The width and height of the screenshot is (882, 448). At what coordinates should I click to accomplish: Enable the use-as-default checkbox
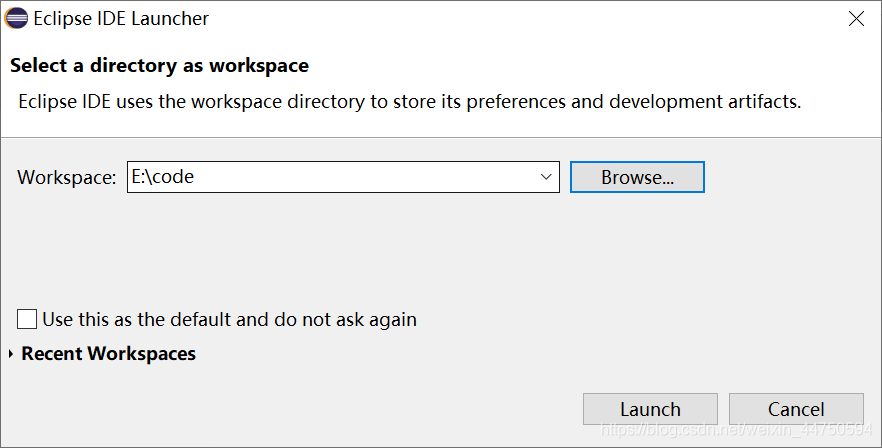(27, 319)
